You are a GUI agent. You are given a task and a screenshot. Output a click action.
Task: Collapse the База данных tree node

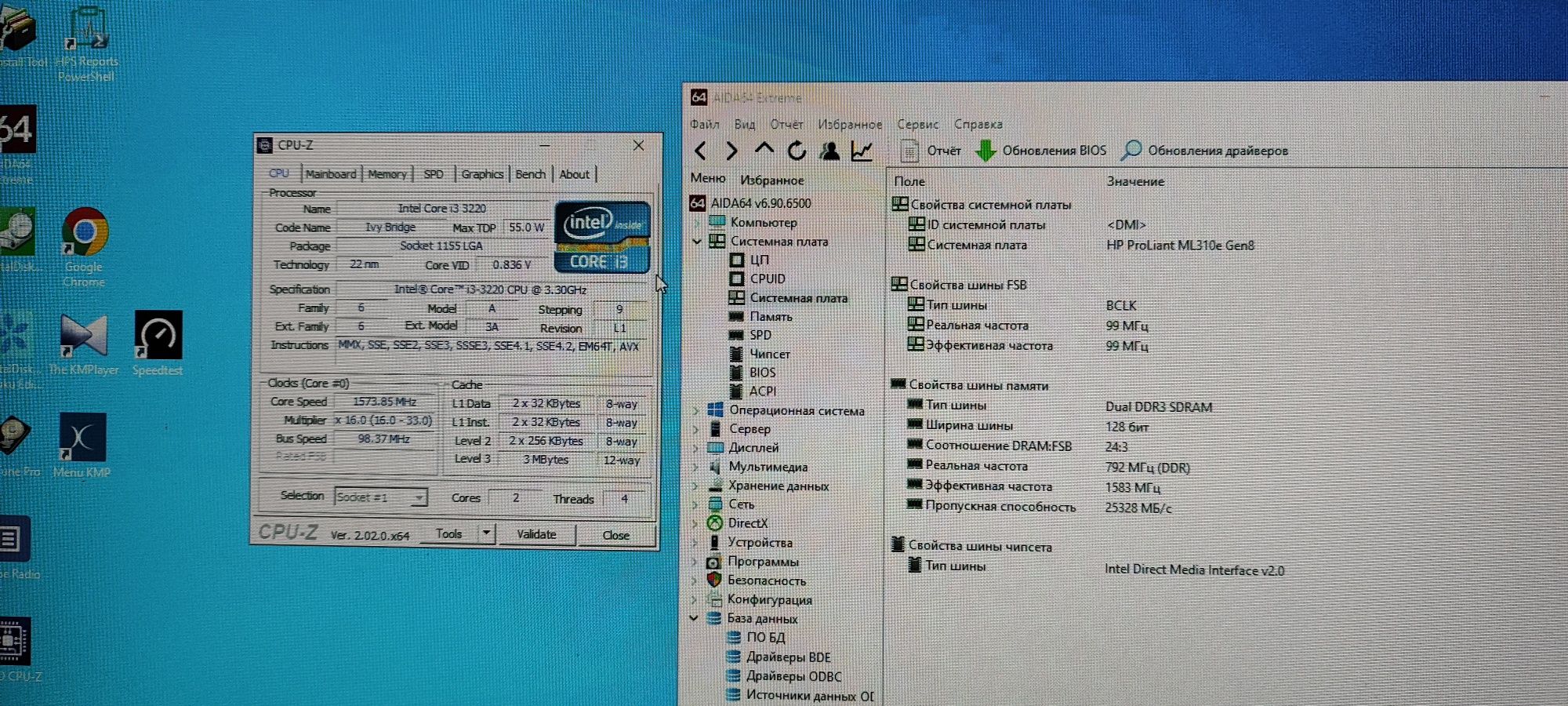point(694,618)
